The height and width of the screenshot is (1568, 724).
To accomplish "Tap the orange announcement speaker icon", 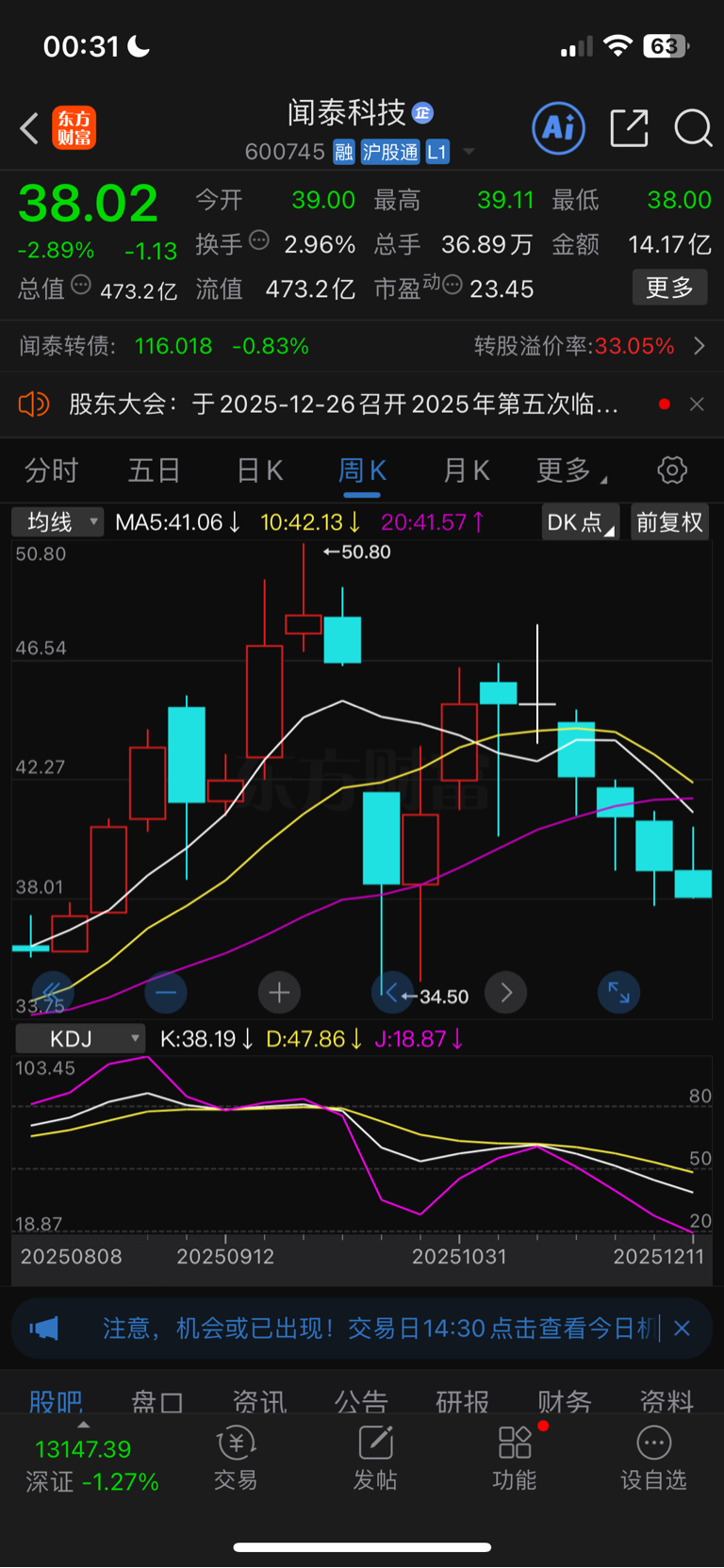I will [x=33, y=404].
